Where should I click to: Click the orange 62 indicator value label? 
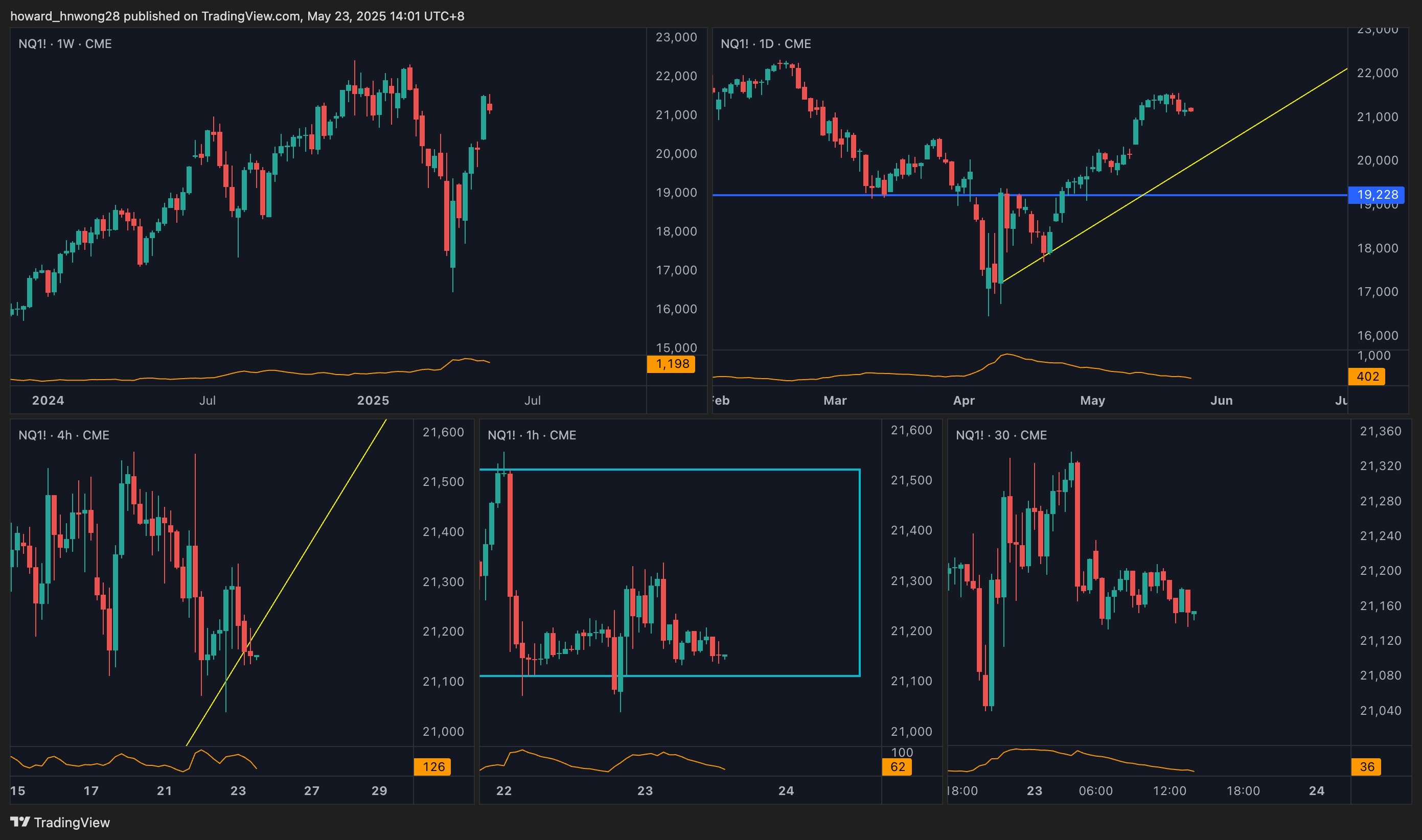(897, 766)
